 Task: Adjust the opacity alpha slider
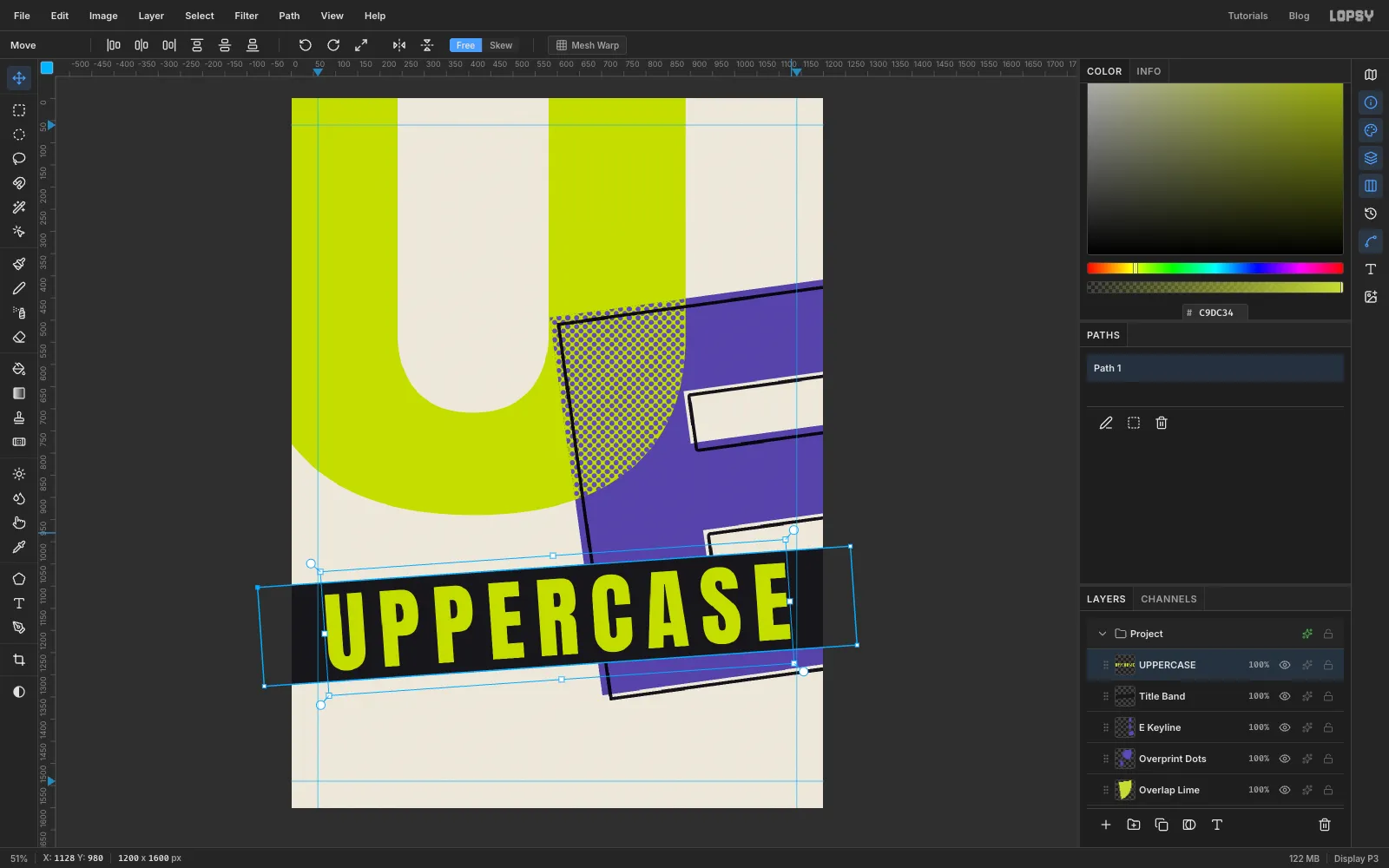point(1215,287)
